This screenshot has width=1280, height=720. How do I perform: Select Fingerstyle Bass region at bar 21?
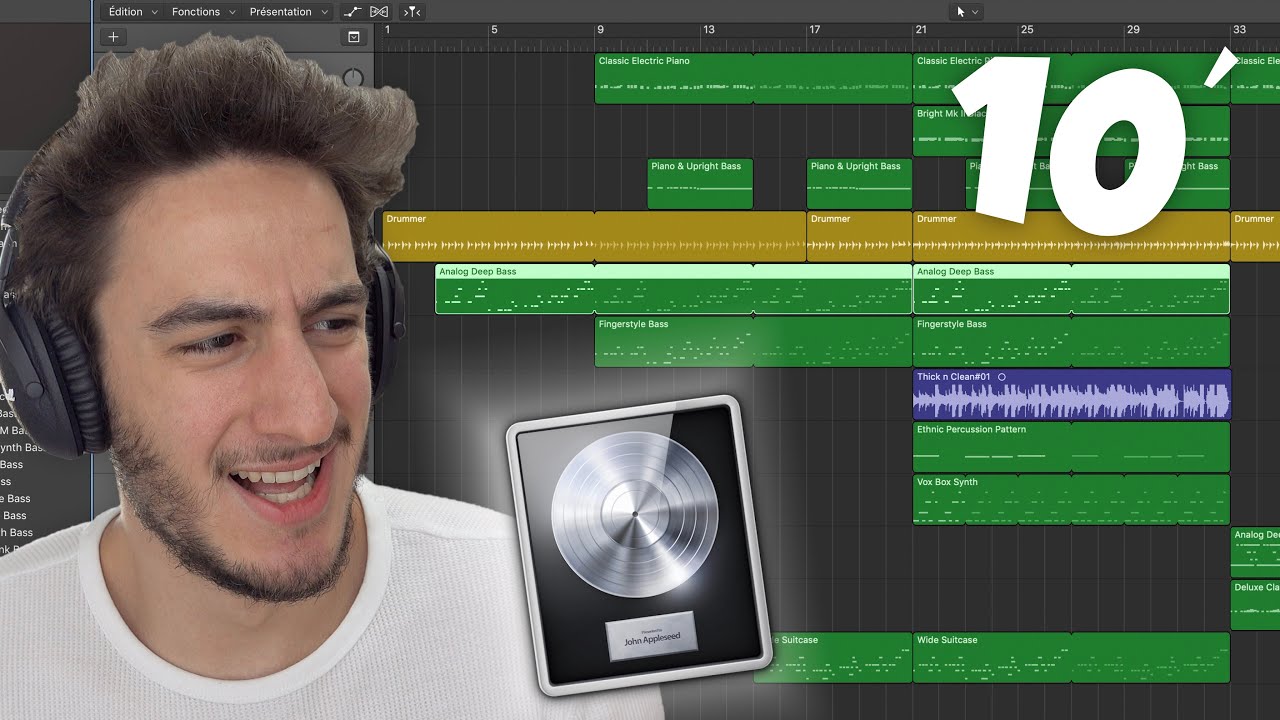tap(1071, 342)
